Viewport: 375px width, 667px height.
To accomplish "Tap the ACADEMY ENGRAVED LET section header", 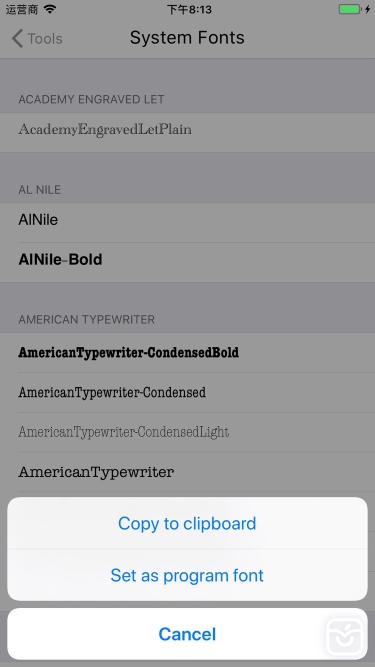I will coord(91,100).
